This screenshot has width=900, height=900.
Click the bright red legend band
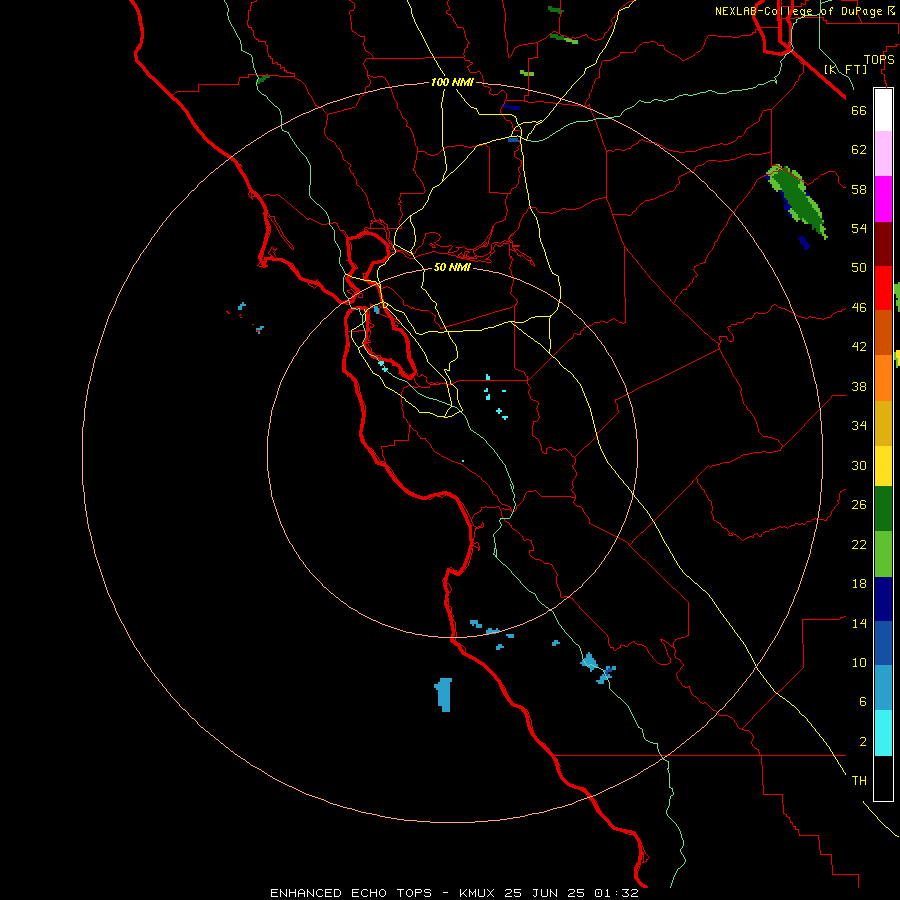pos(883,288)
